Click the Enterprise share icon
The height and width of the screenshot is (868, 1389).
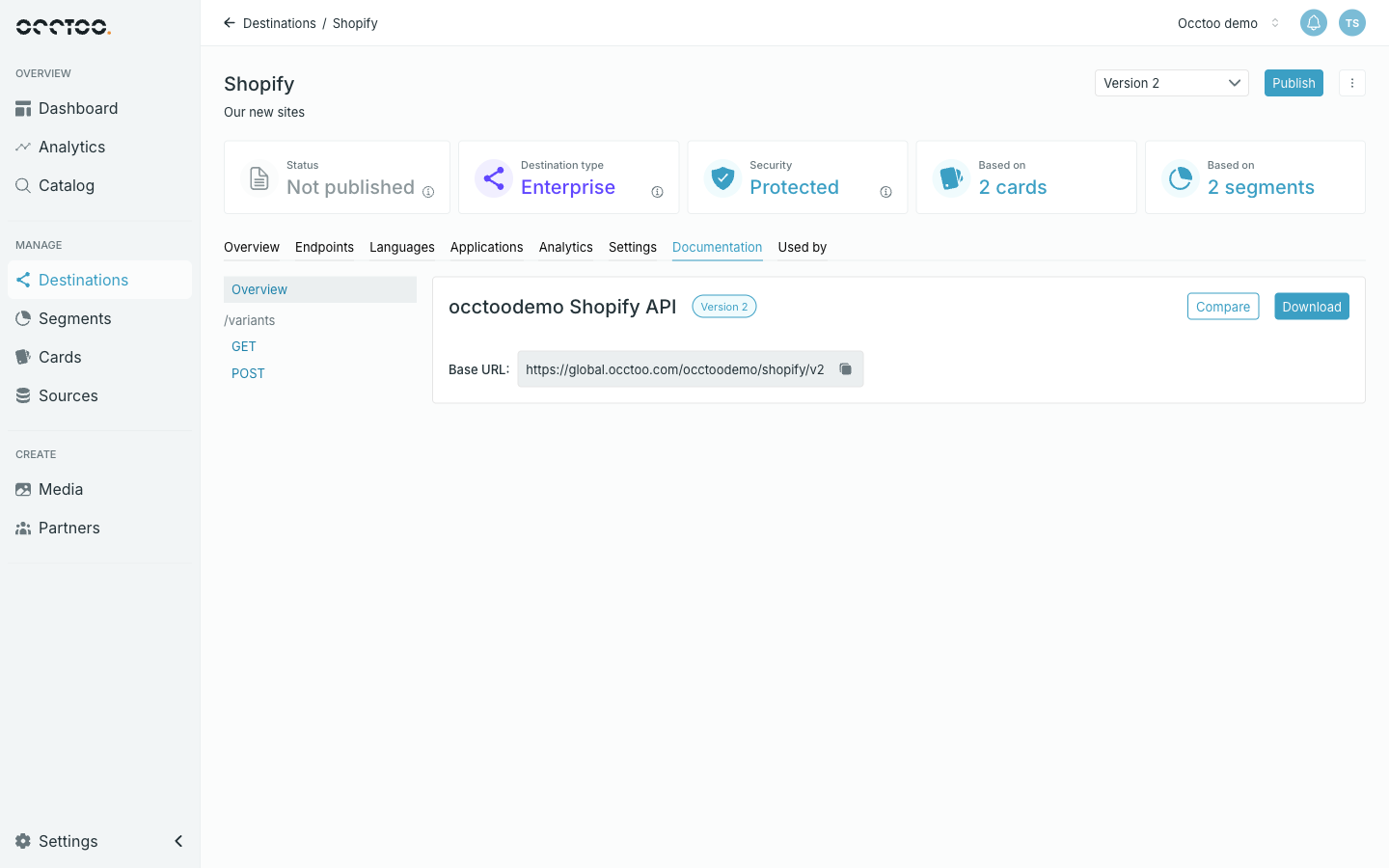pos(494,178)
